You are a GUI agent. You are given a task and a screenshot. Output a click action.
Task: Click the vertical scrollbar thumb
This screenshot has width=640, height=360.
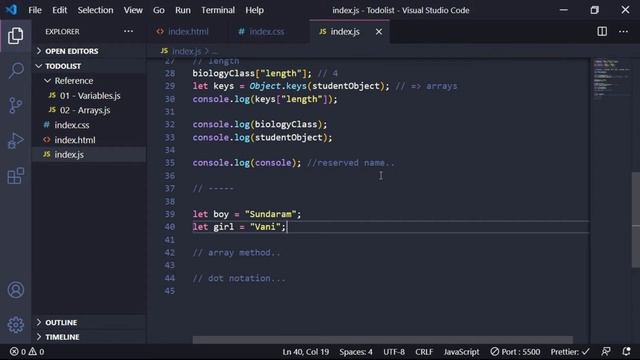(x=636, y=220)
